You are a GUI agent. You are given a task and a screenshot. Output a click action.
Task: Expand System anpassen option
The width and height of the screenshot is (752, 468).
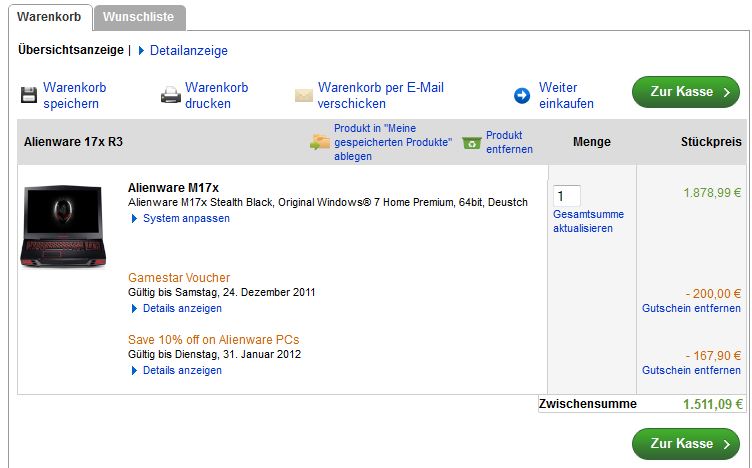coord(185,218)
